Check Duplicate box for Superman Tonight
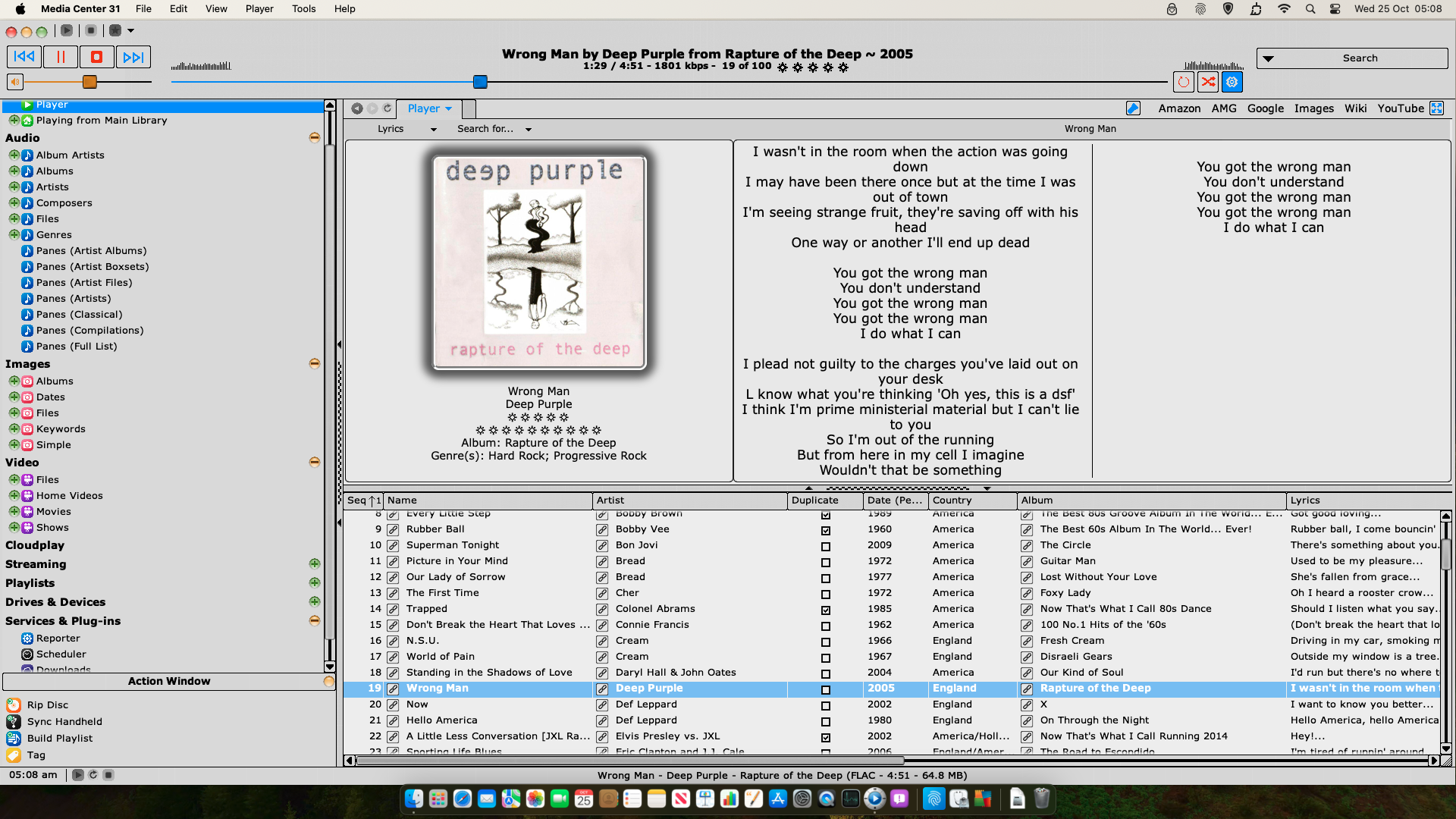Viewport: 1456px width, 819px height. click(826, 547)
